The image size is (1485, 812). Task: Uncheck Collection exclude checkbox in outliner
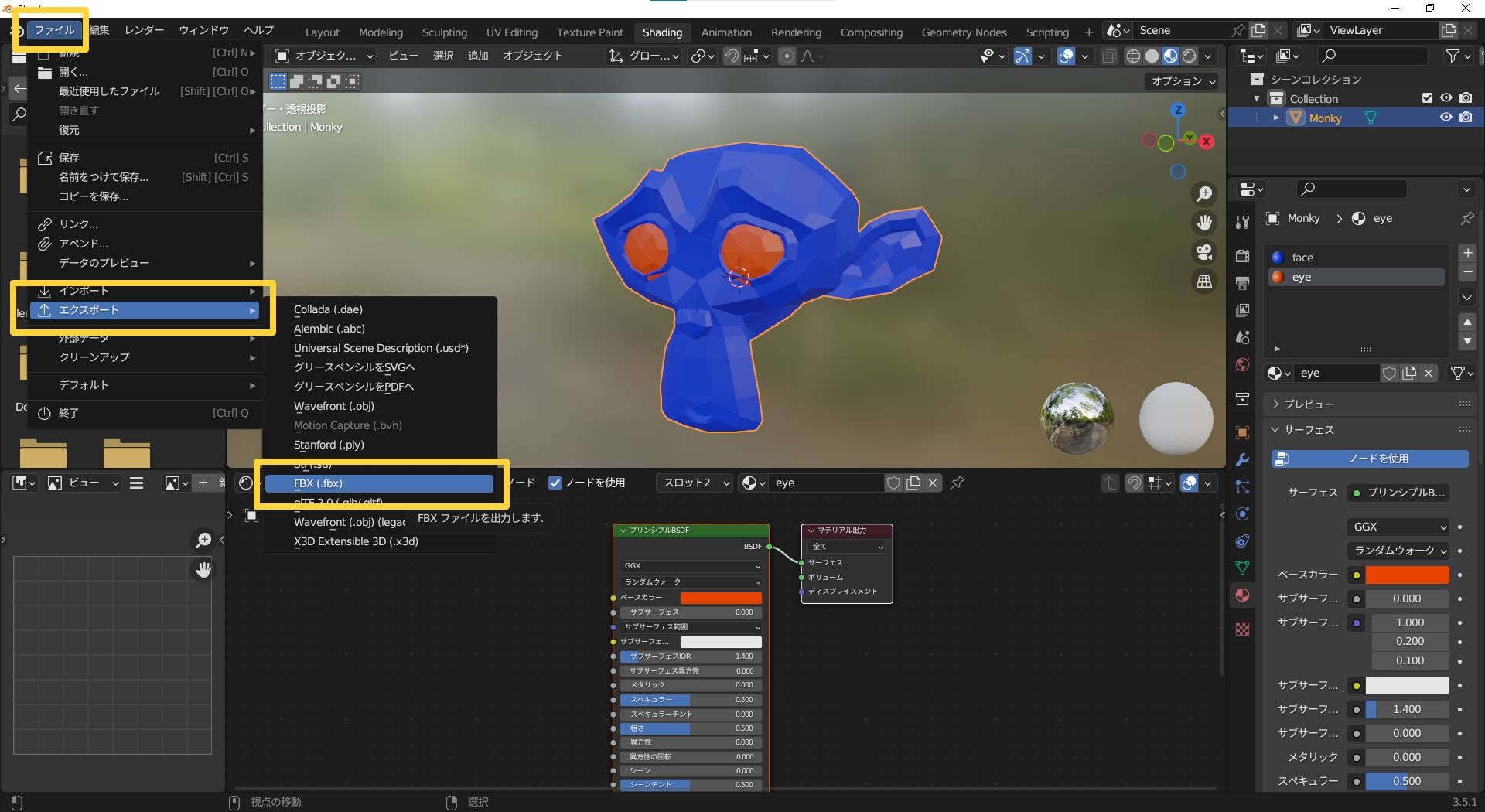(x=1427, y=98)
